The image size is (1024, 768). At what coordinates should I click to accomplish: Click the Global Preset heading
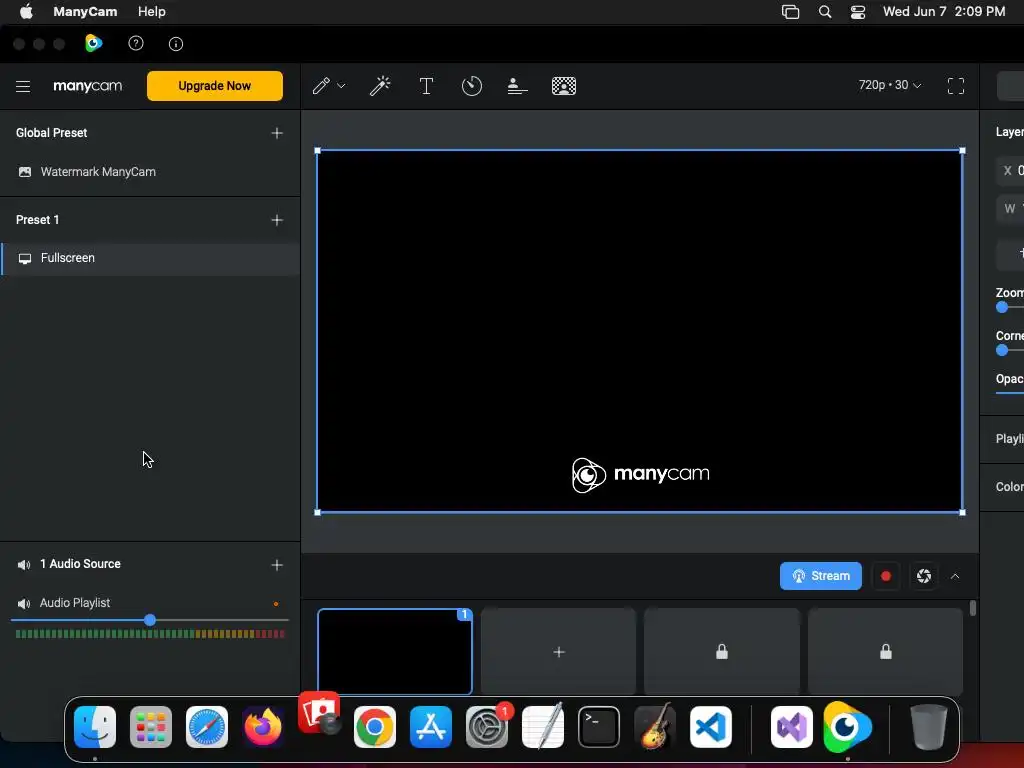click(52, 133)
